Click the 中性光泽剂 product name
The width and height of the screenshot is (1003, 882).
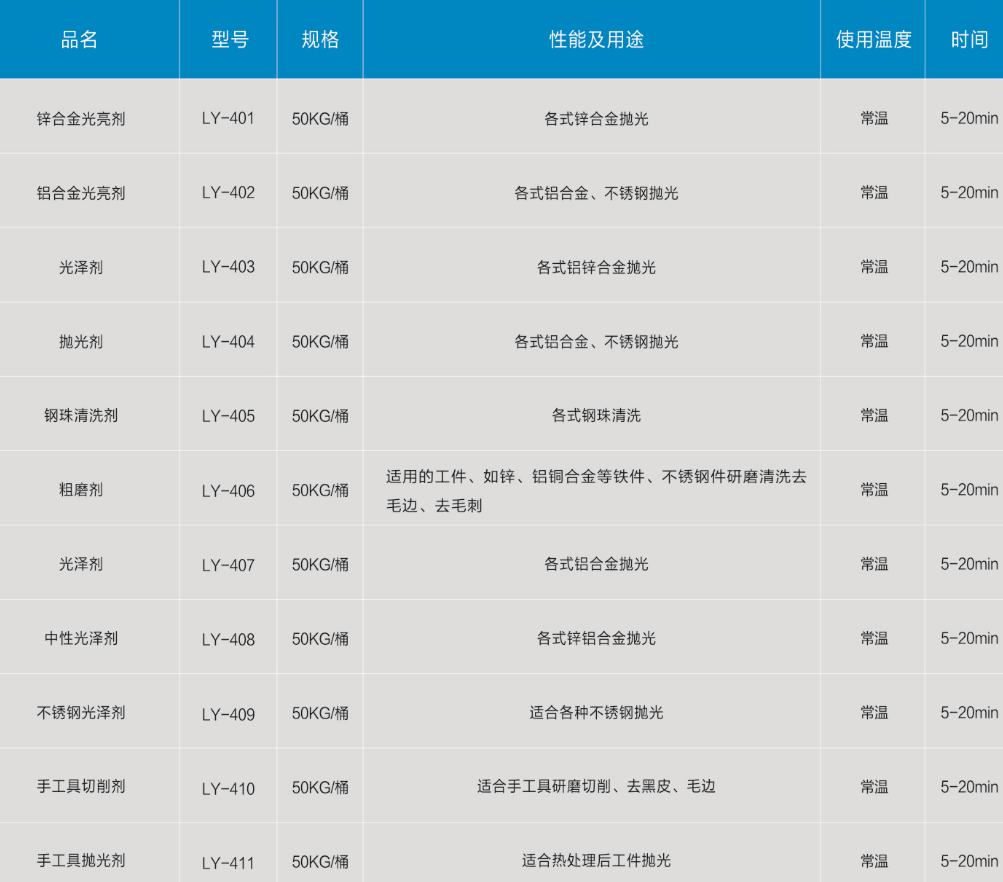[80, 638]
